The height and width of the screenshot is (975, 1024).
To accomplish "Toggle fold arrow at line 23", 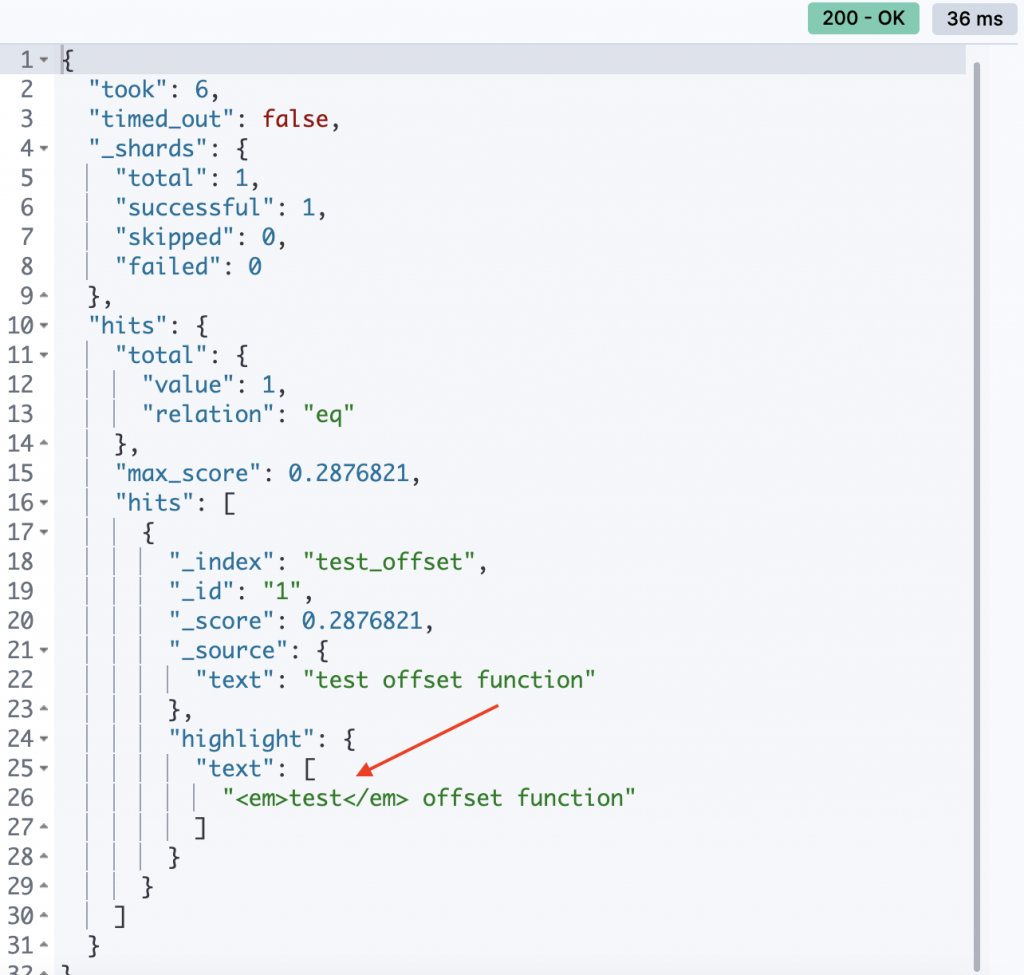I will tap(44, 709).
